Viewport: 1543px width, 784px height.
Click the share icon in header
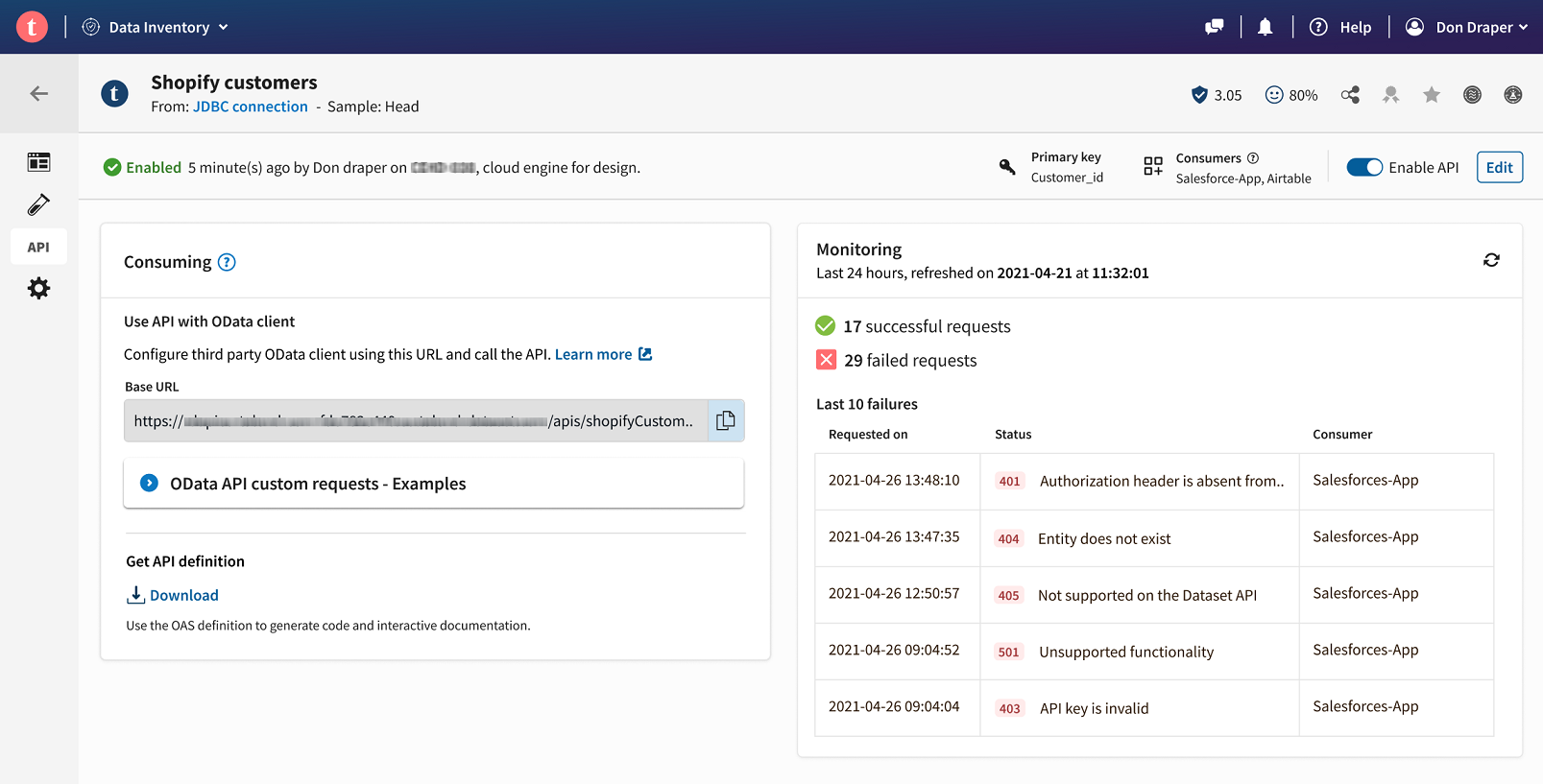pyautogui.click(x=1350, y=95)
